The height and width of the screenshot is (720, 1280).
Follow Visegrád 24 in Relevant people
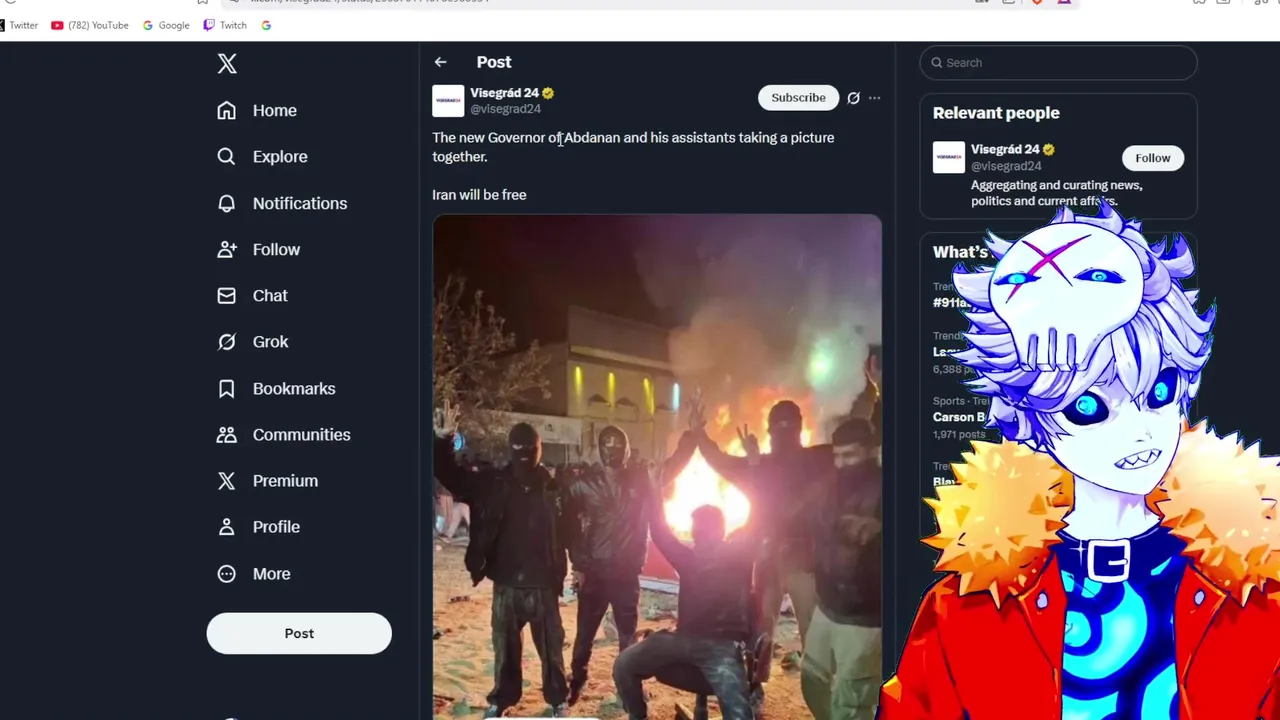coord(1152,158)
